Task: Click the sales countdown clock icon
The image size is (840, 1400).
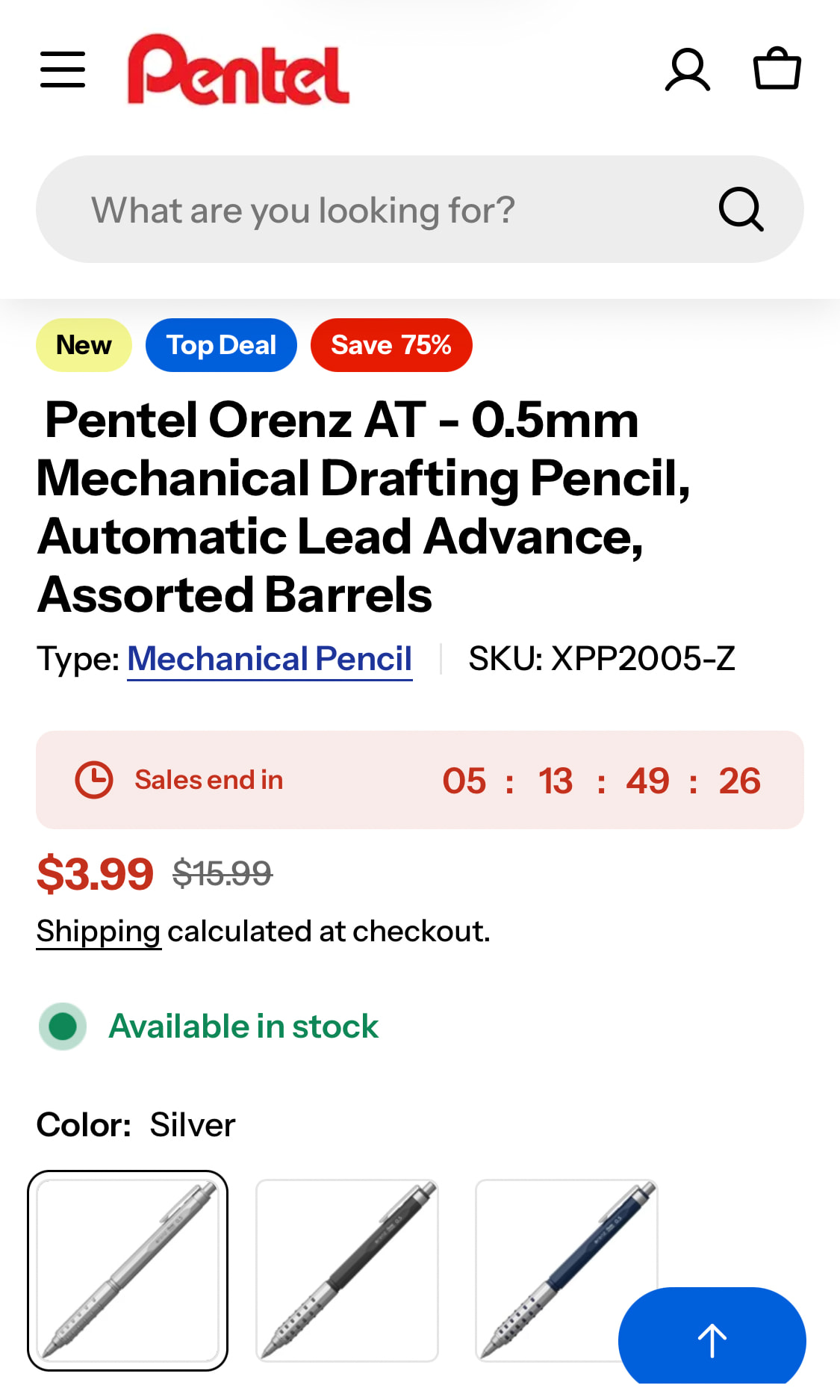Action: tap(94, 780)
